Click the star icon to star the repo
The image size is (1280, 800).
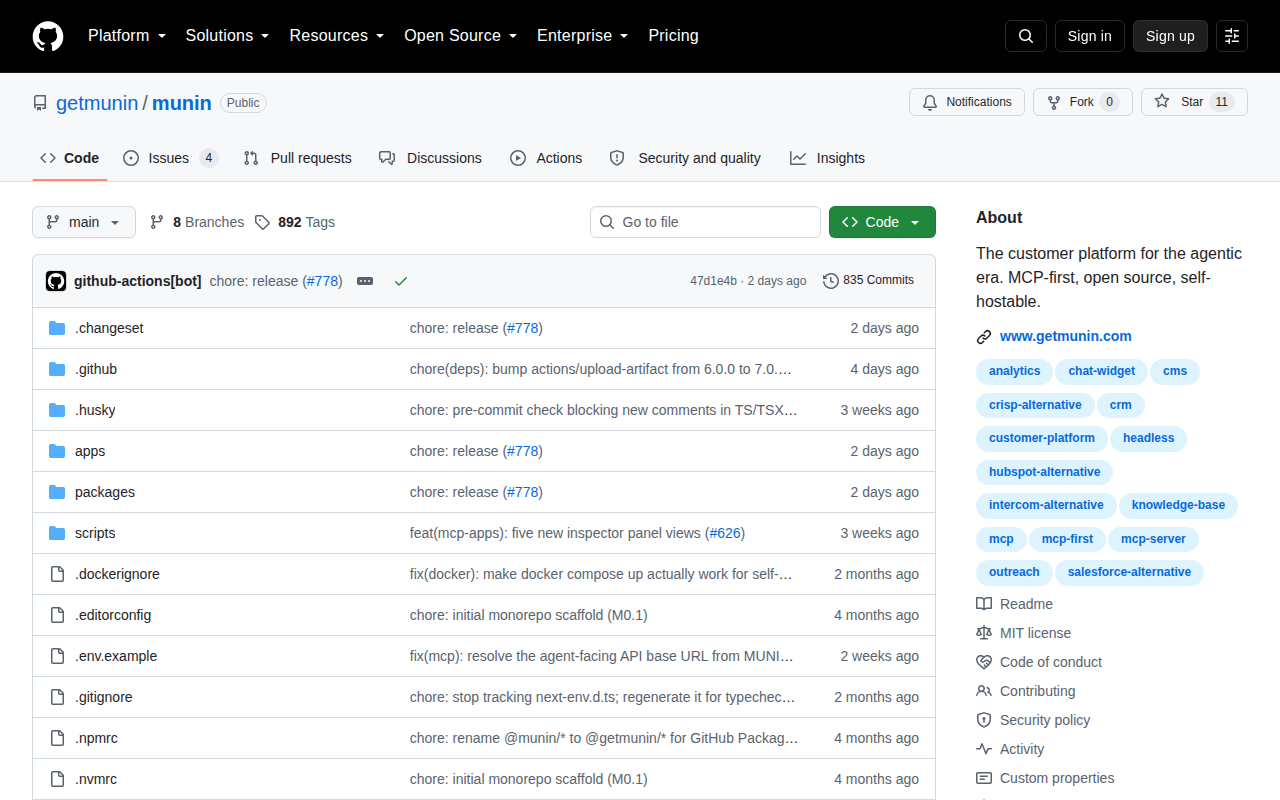[1162, 102]
